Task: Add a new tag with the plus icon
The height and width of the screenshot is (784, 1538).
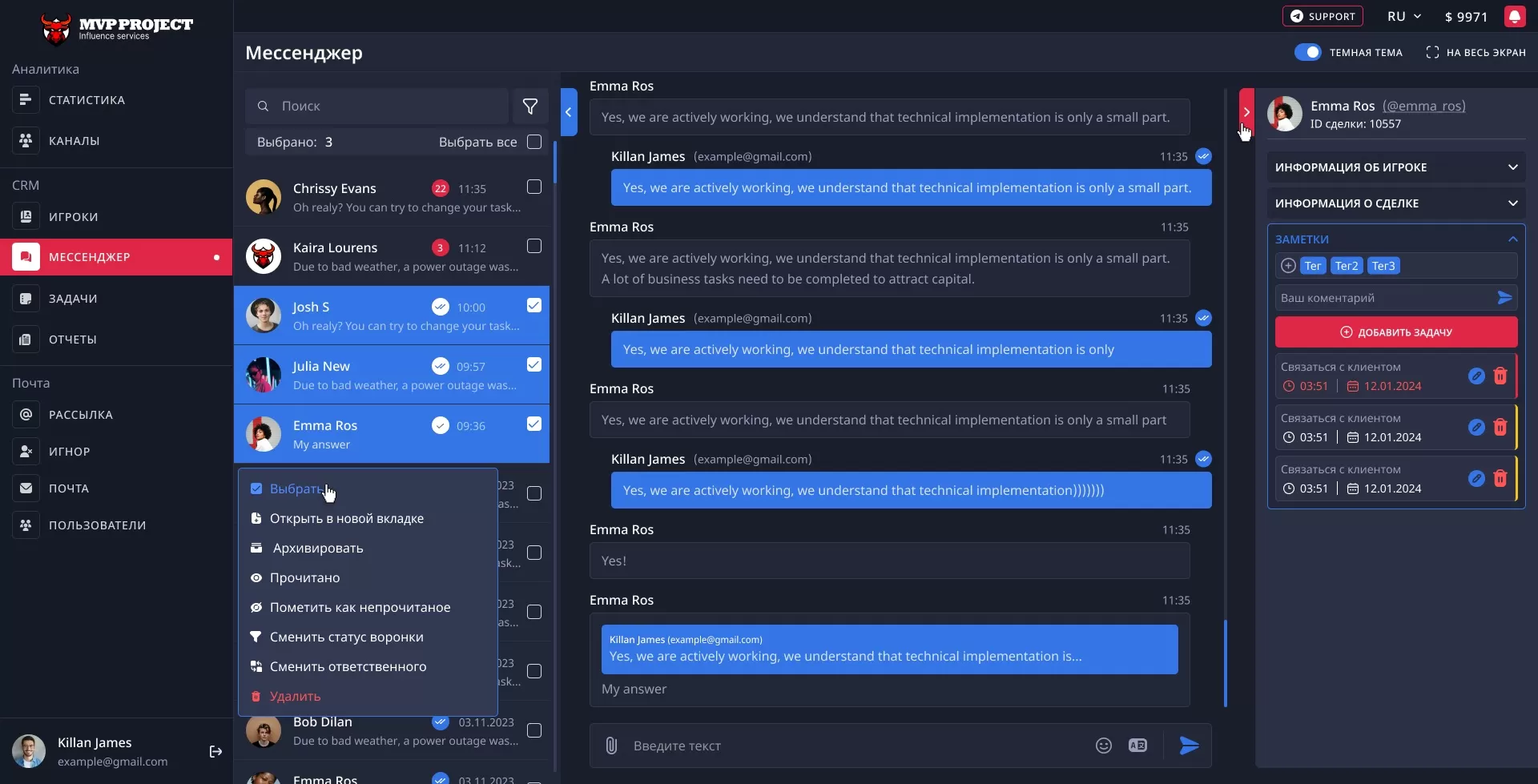Action: click(1288, 266)
